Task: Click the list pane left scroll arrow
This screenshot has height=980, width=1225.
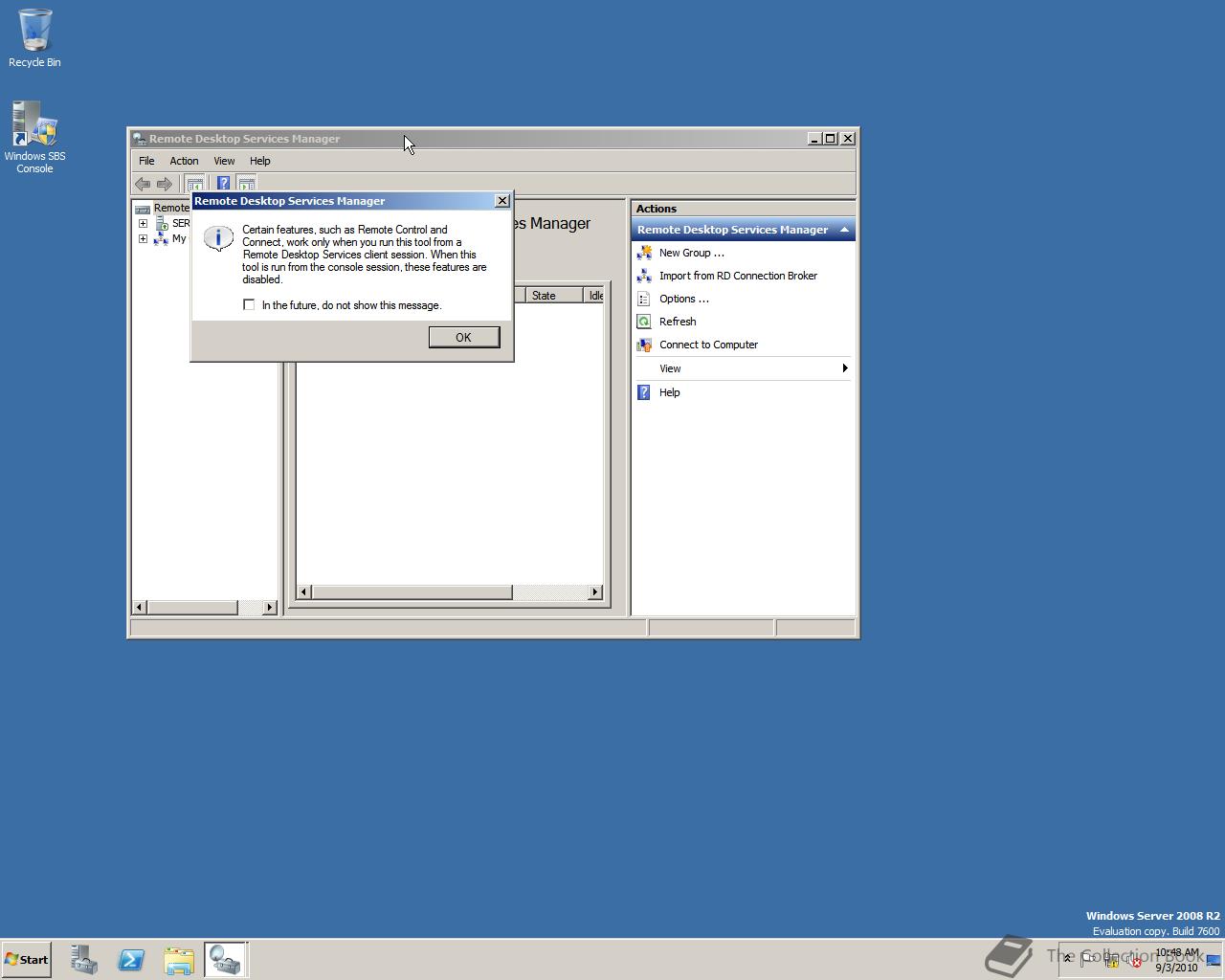Action: (x=303, y=592)
